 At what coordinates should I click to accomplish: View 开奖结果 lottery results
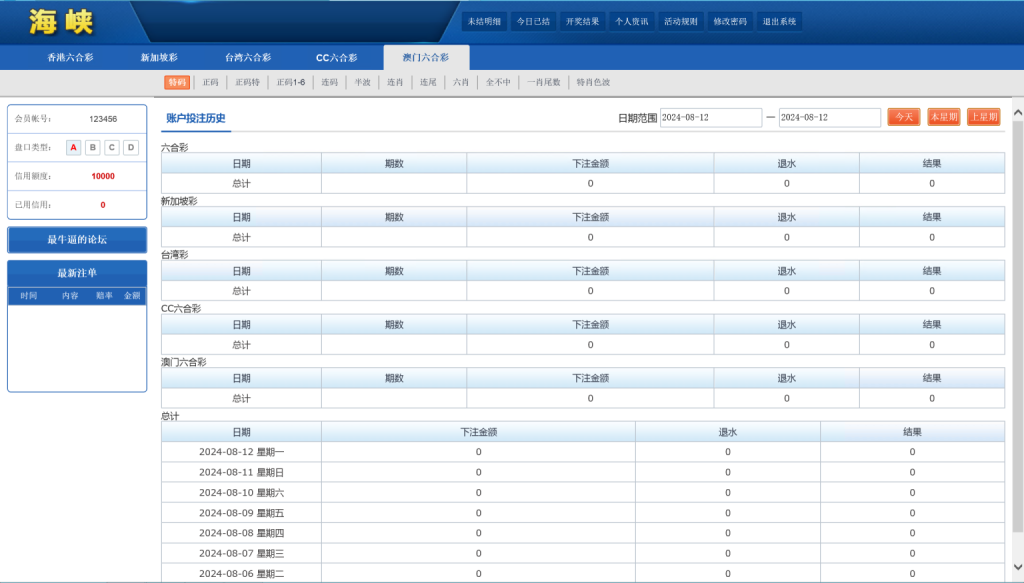[584, 20]
